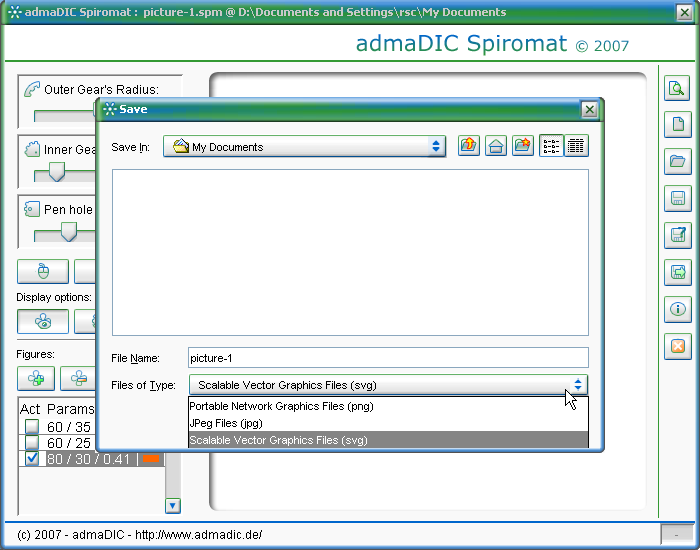
Task: Jump to home folder in Save dialog
Action: click(x=496, y=146)
